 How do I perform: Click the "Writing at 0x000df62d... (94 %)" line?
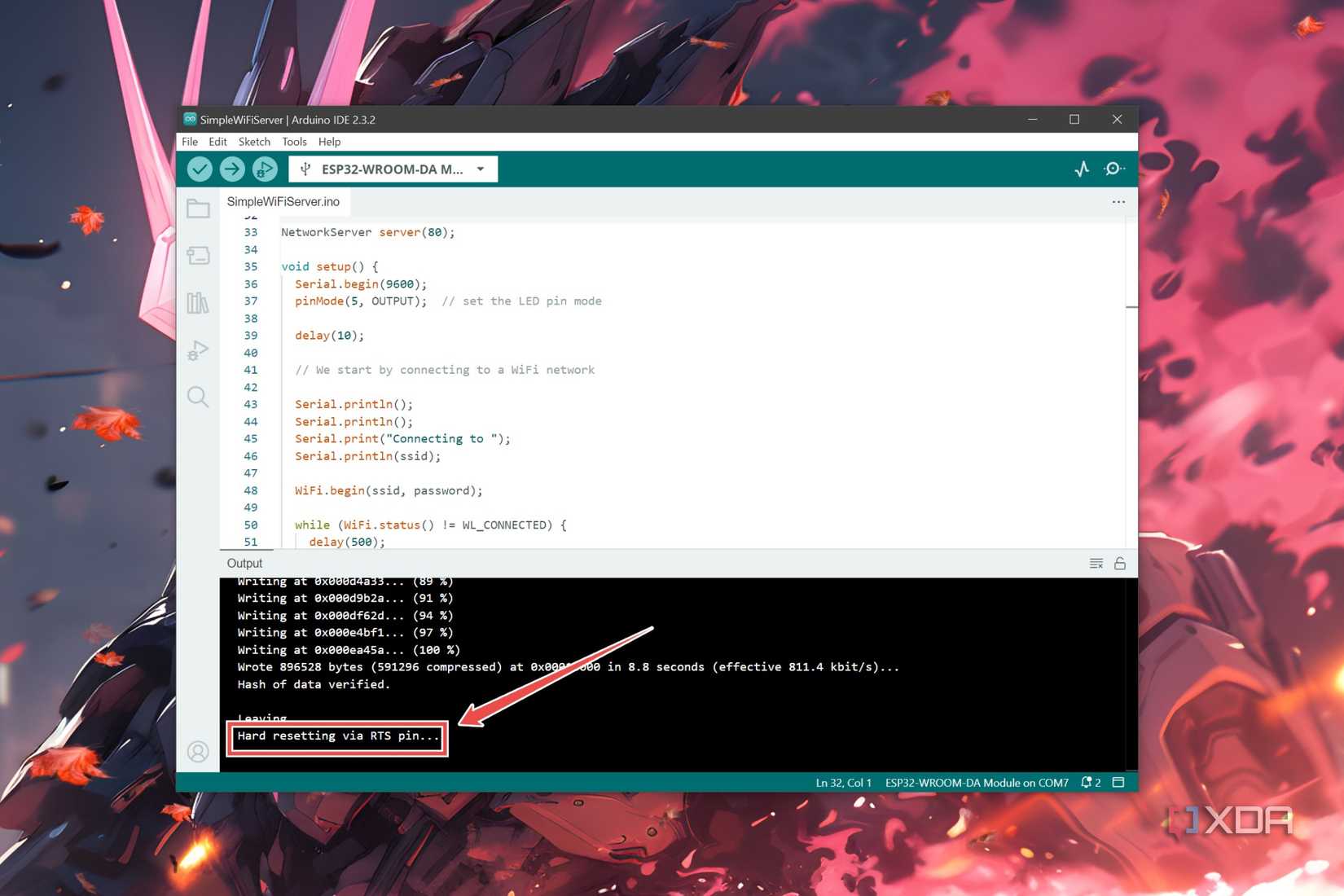(345, 616)
